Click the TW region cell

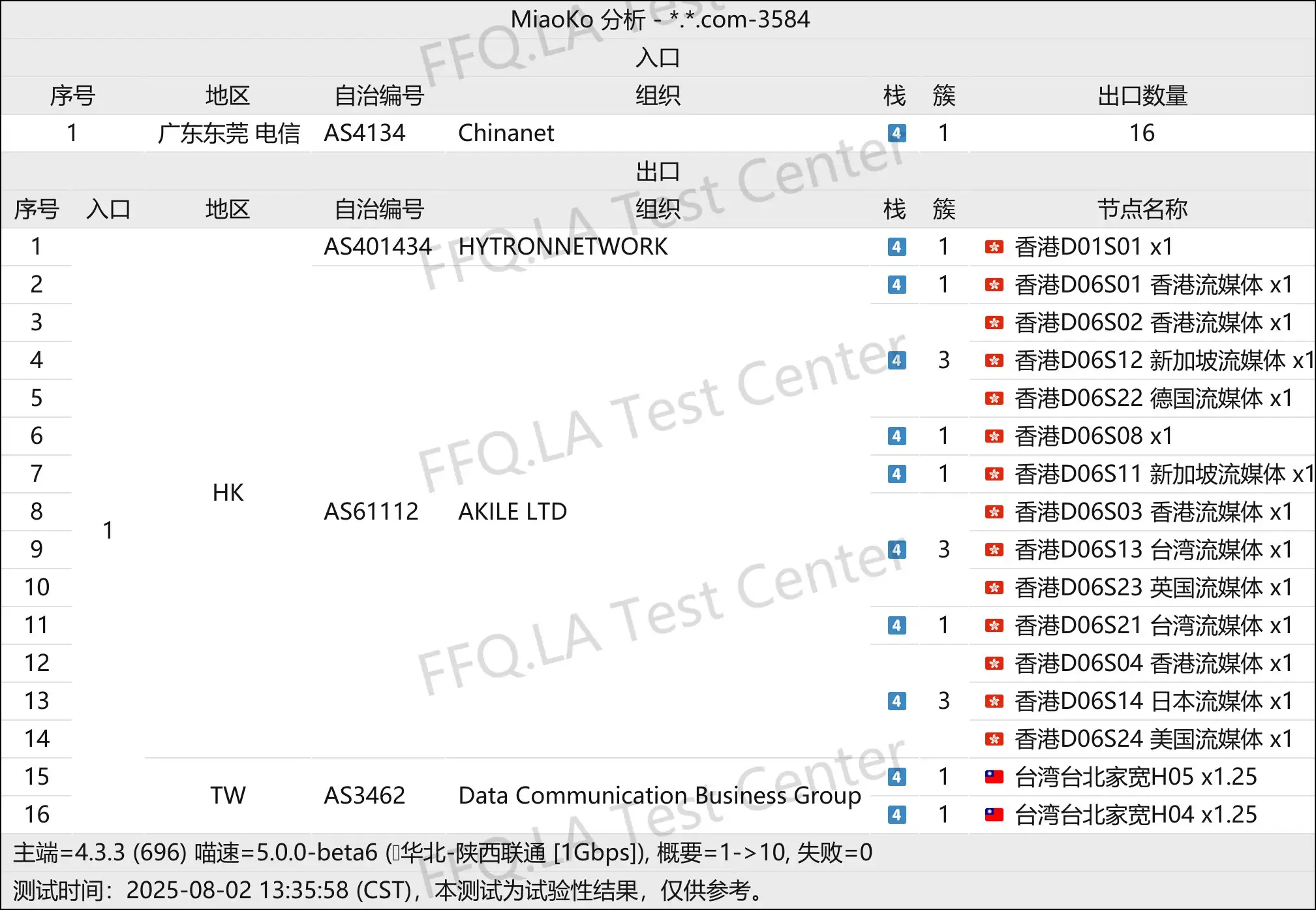click(228, 796)
